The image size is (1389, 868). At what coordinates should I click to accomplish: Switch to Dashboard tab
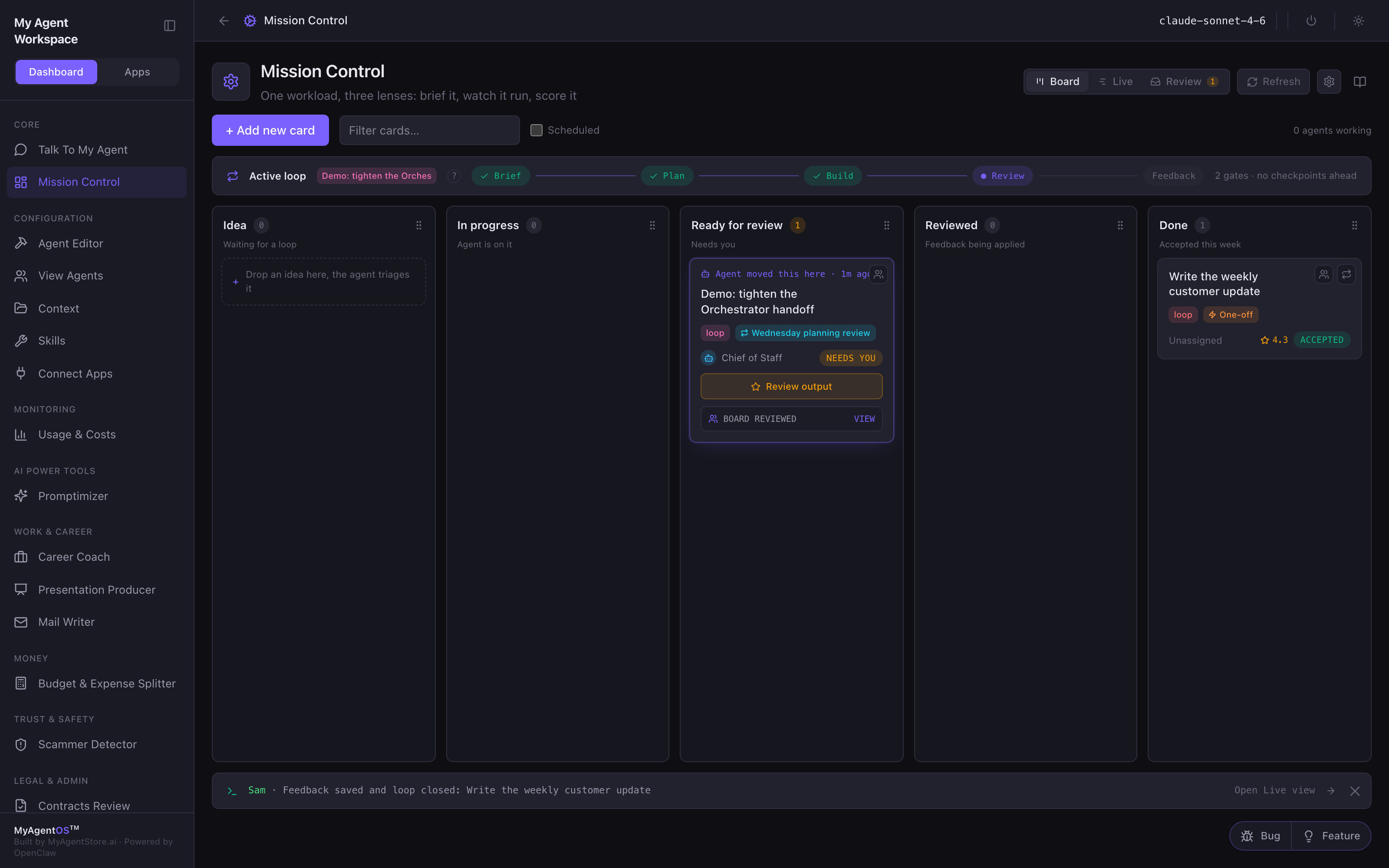[x=56, y=72]
